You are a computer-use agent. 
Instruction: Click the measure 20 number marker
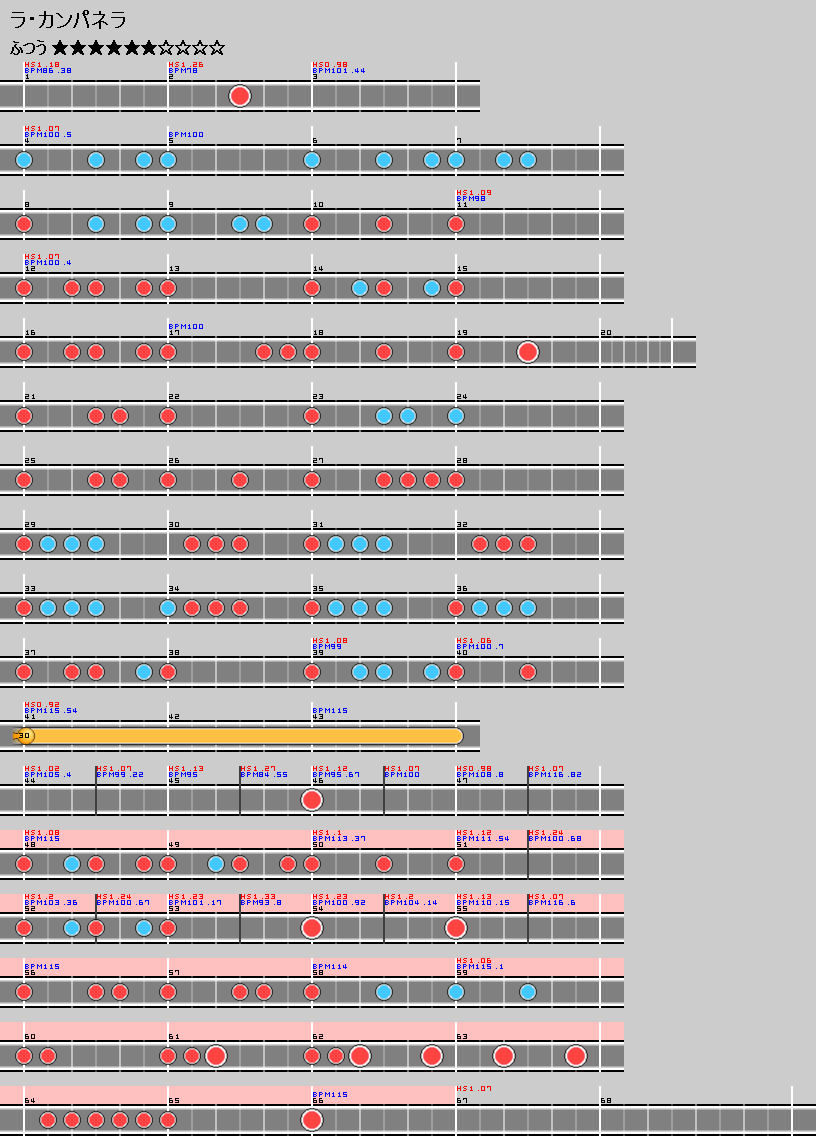tap(605, 332)
